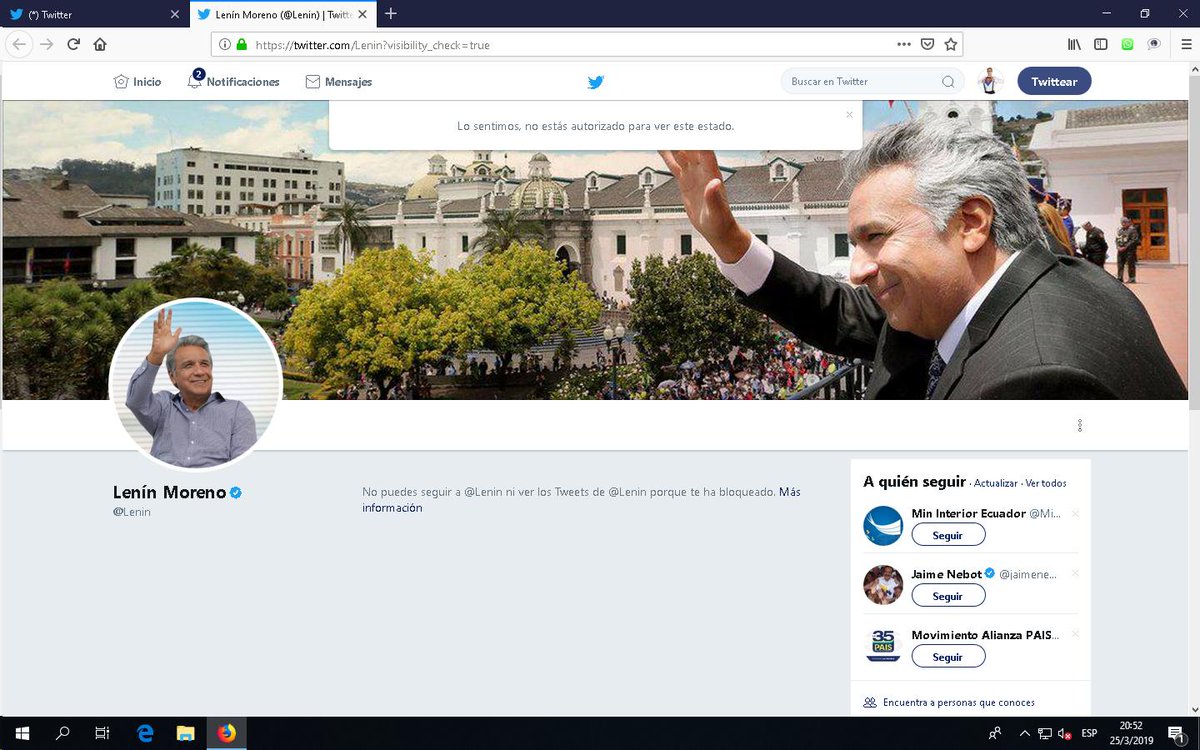The width and height of the screenshot is (1200, 750).
Task: Switch to the first (*) Twitter tab
Action: [x=95, y=15]
